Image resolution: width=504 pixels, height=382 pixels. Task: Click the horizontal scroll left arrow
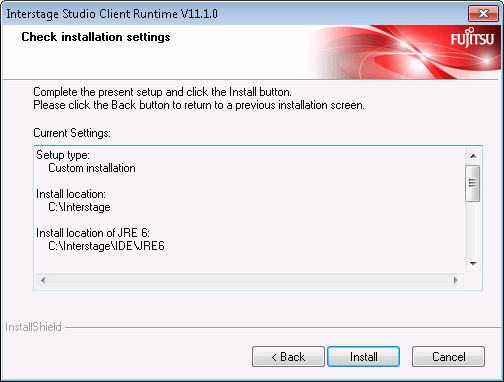[x=43, y=280]
